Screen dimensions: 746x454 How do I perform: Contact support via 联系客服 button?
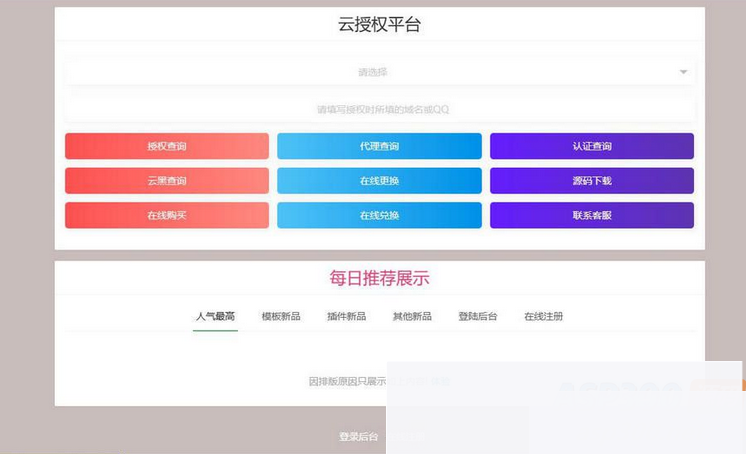591,215
